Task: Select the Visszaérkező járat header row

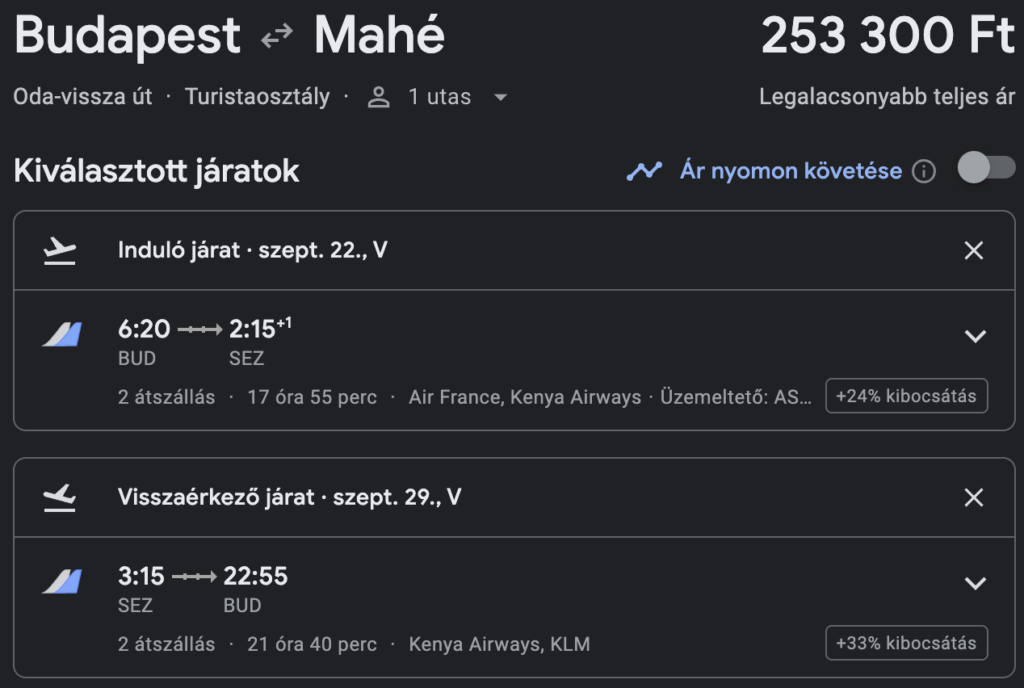Action: tap(514, 498)
